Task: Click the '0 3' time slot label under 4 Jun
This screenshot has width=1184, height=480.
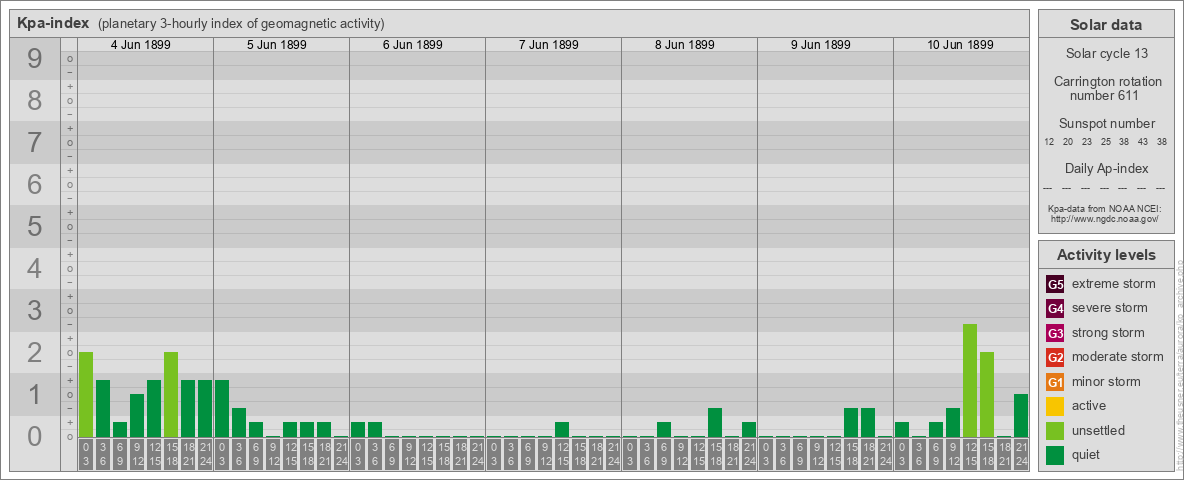Action: tap(86, 456)
